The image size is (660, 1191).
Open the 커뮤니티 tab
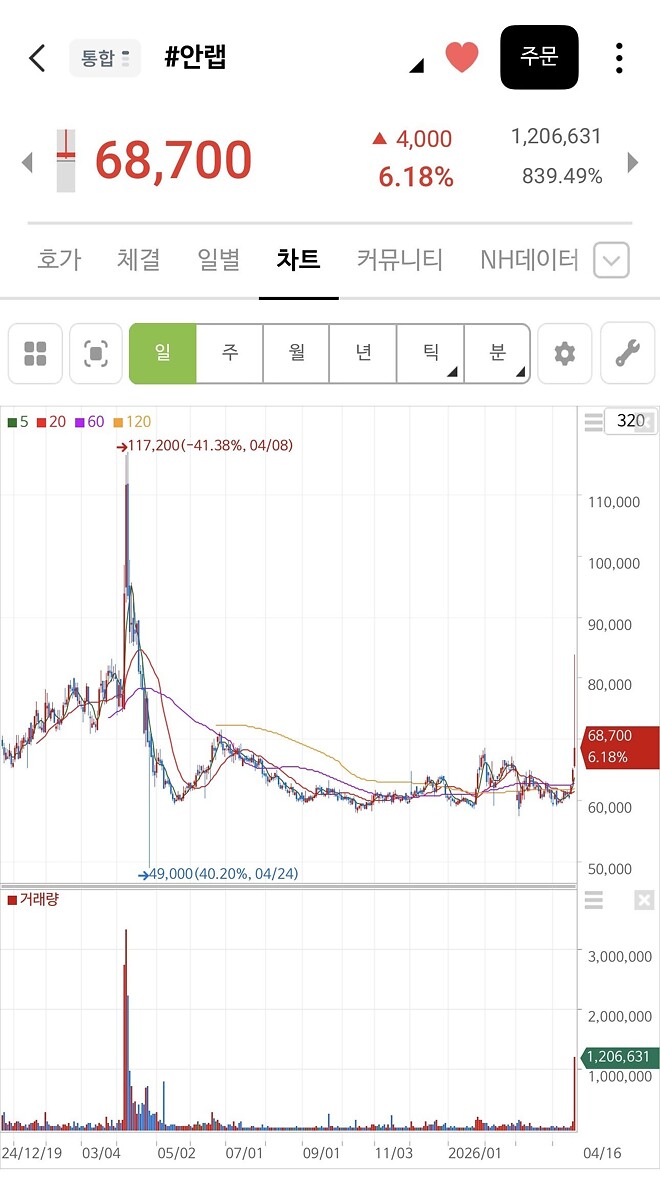coord(399,260)
